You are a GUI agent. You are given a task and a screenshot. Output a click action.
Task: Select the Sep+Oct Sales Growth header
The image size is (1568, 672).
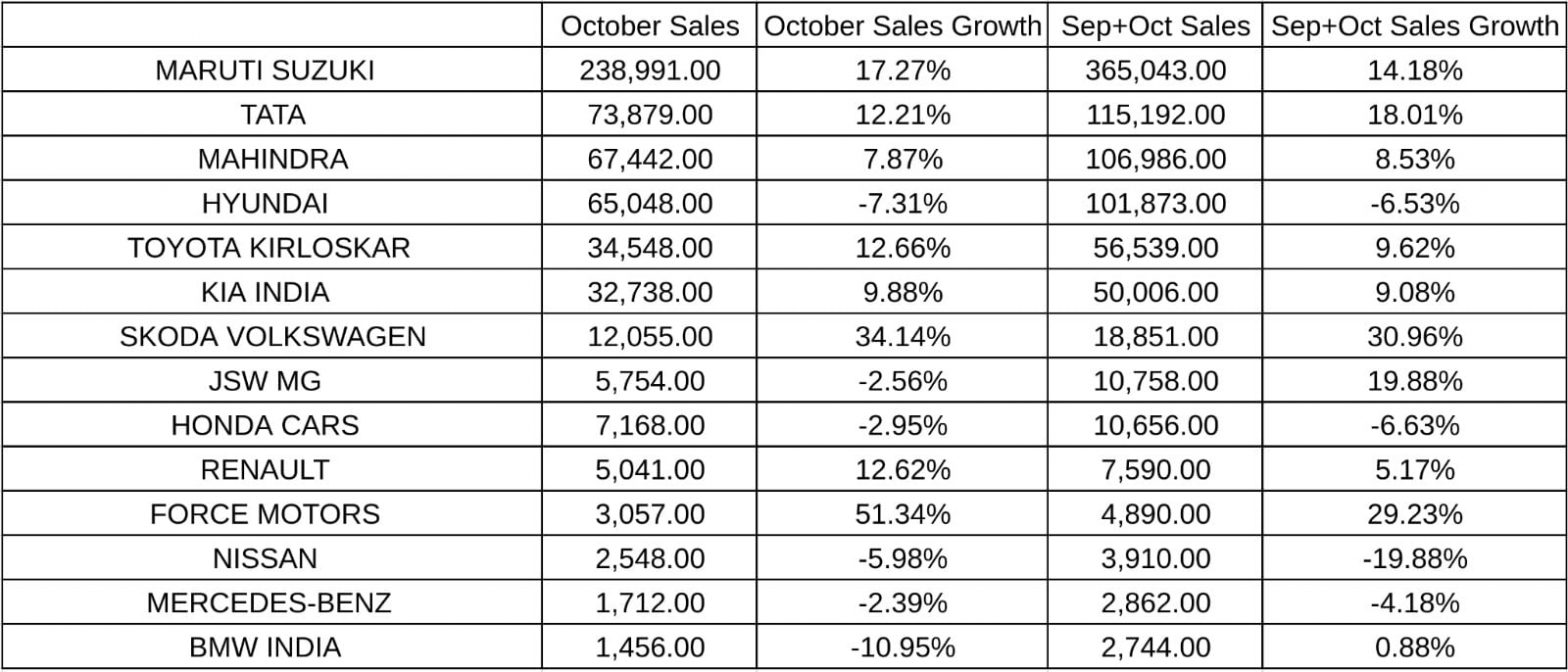pos(1415,27)
